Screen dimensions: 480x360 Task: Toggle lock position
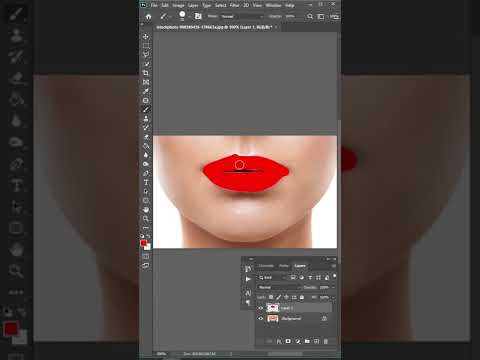(x=286, y=297)
